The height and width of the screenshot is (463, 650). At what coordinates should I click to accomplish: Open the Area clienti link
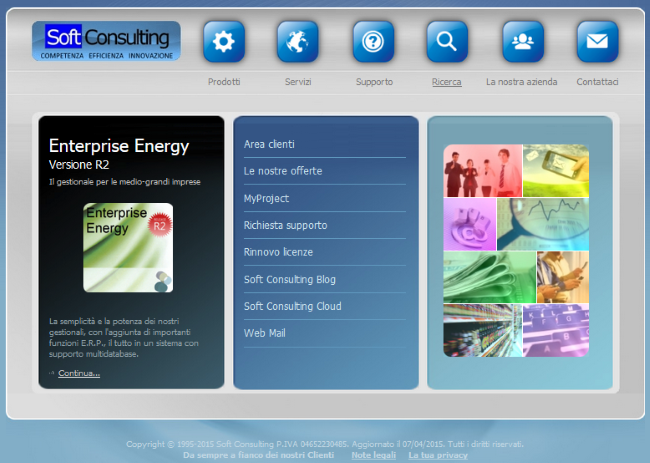coord(269,144)
